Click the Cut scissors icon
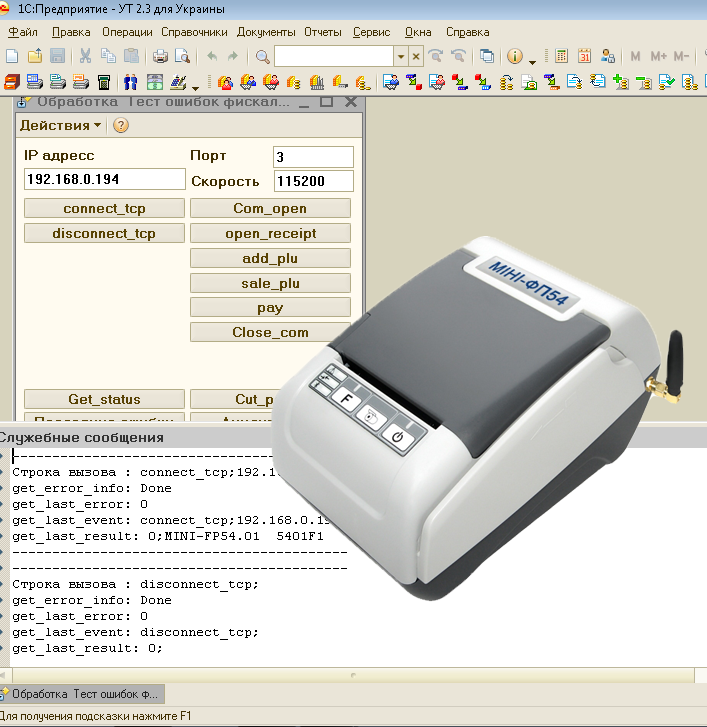 point(86,57)
